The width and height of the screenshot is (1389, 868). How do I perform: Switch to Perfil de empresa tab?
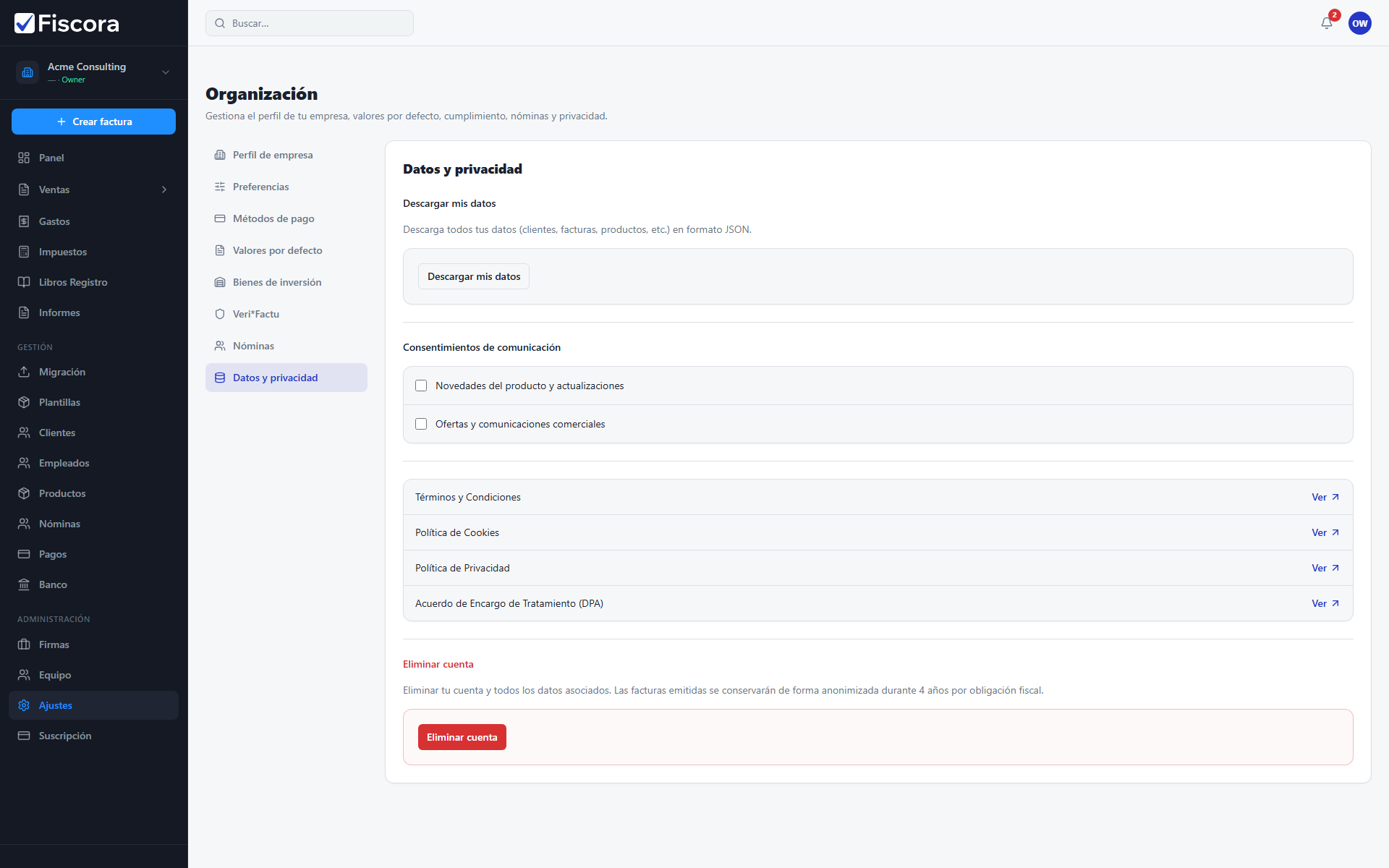point(286,155)
